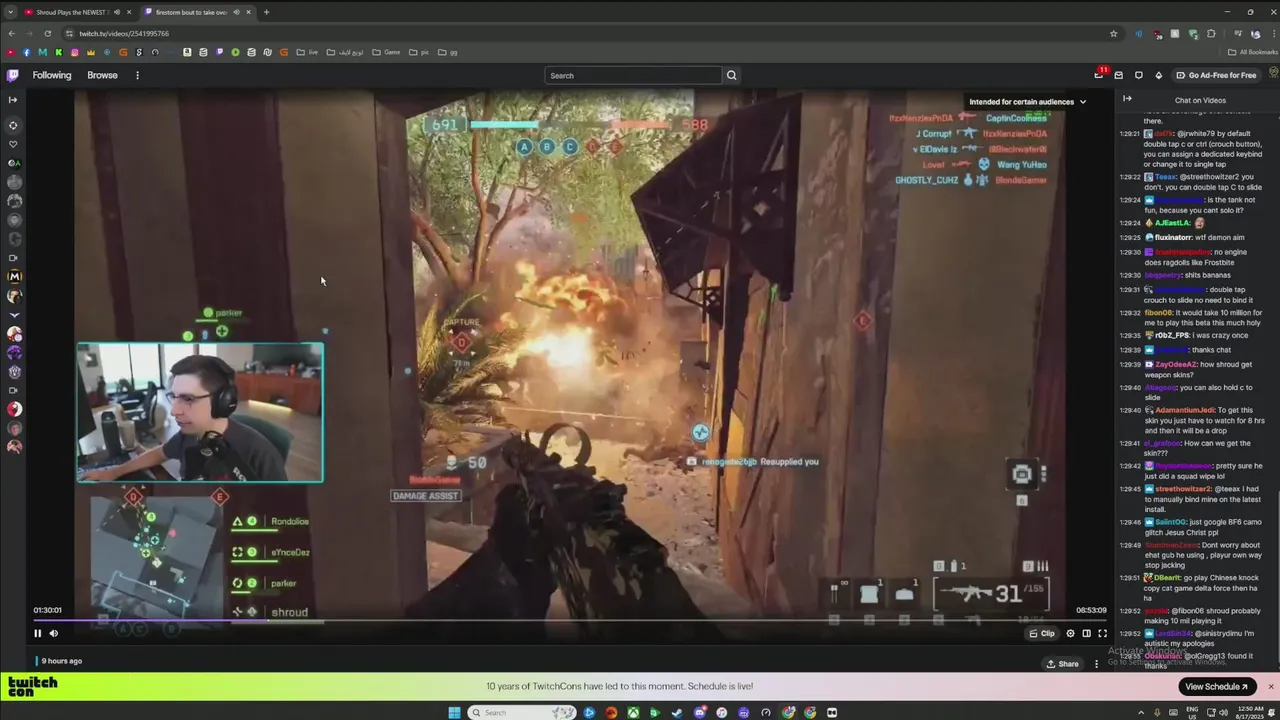1280x720 pixels.
Task: Click the TwitchCon logo in banner
Action: 33,686
